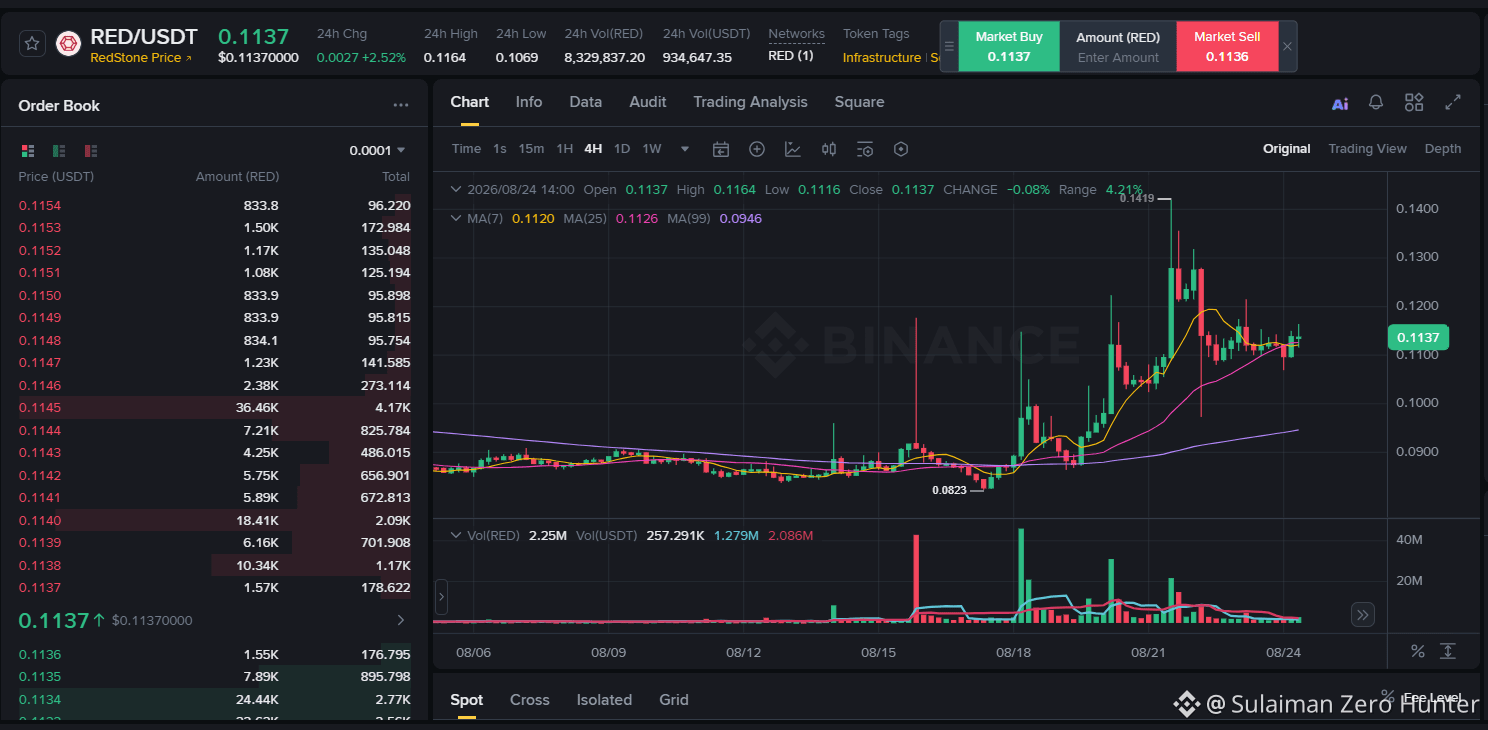The width and height of the screenshot is (1488, 730).
Task: Switch chart mode to Original
Action: click(x=1286, y=149)
